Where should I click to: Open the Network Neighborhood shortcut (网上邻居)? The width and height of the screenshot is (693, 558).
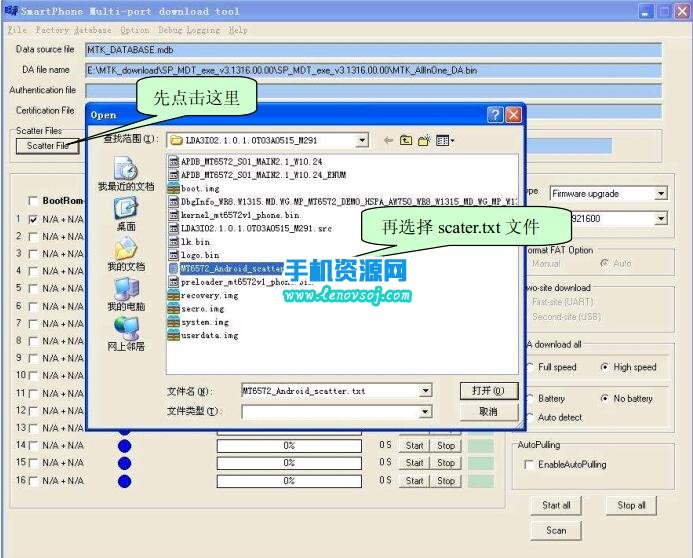[x=126, y=334]
